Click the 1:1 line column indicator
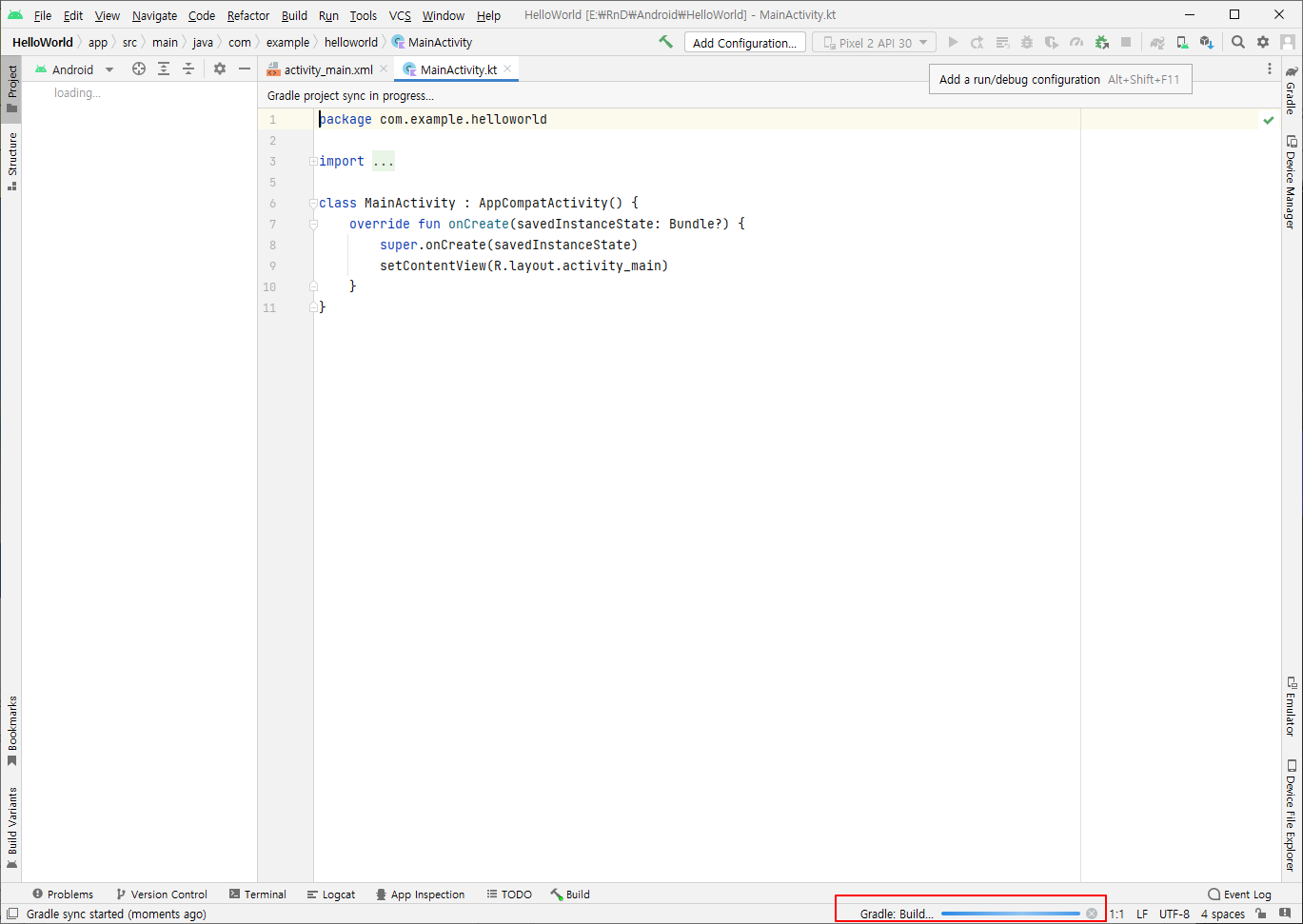 (1116, 914)
